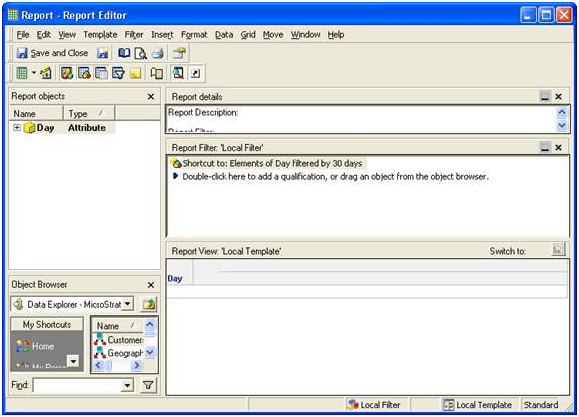
Task: Open the grid view dropdown arrow
Action: [34, 72]
